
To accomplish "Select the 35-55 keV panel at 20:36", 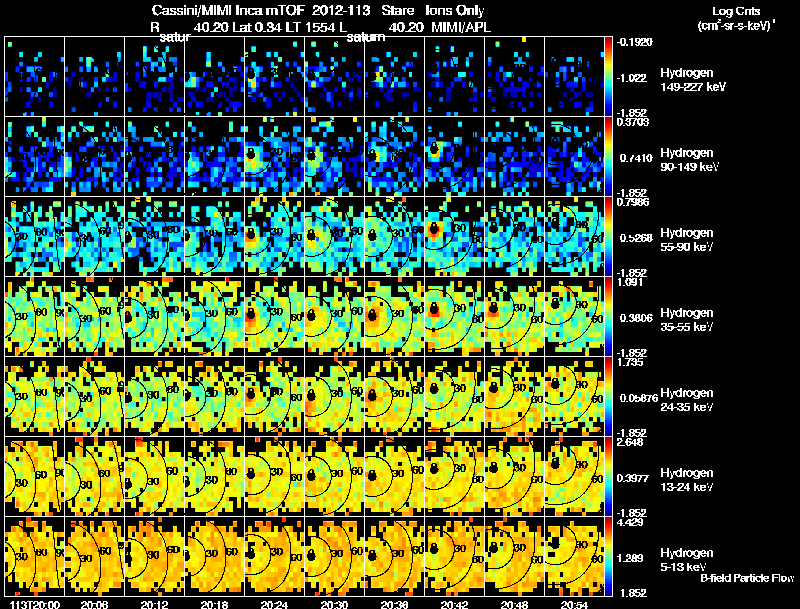I will pyautogui.click(x=394, y=316).
